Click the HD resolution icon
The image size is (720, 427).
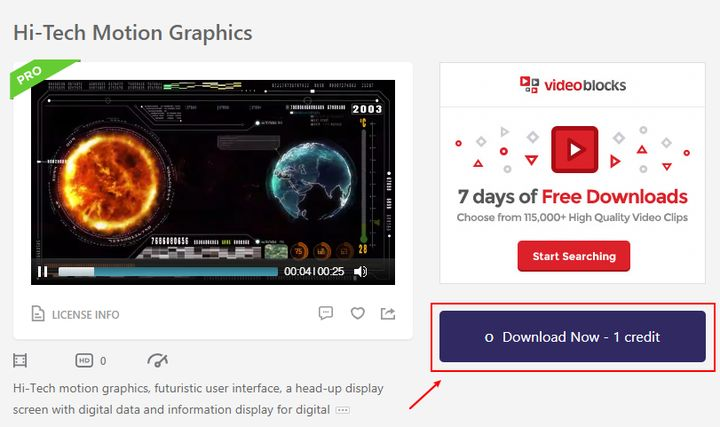84,360
